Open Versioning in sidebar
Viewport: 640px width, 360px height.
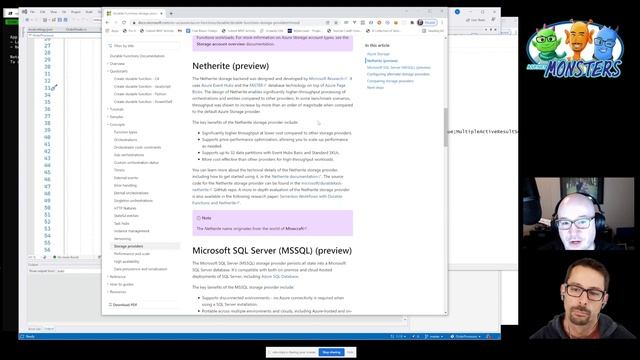tap(122, 239)
